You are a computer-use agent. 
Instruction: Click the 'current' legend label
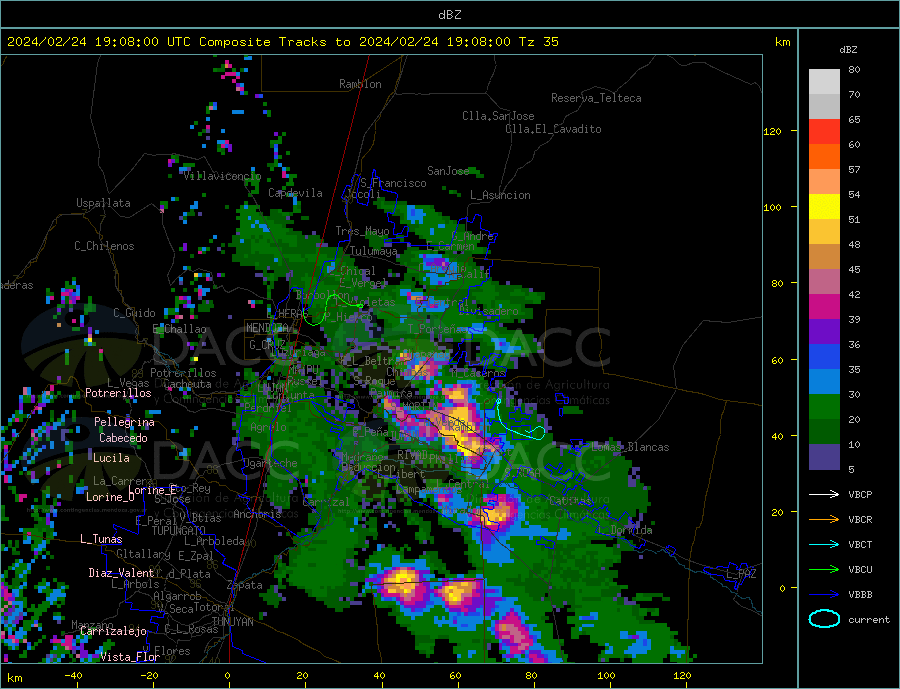click(869, 620)
